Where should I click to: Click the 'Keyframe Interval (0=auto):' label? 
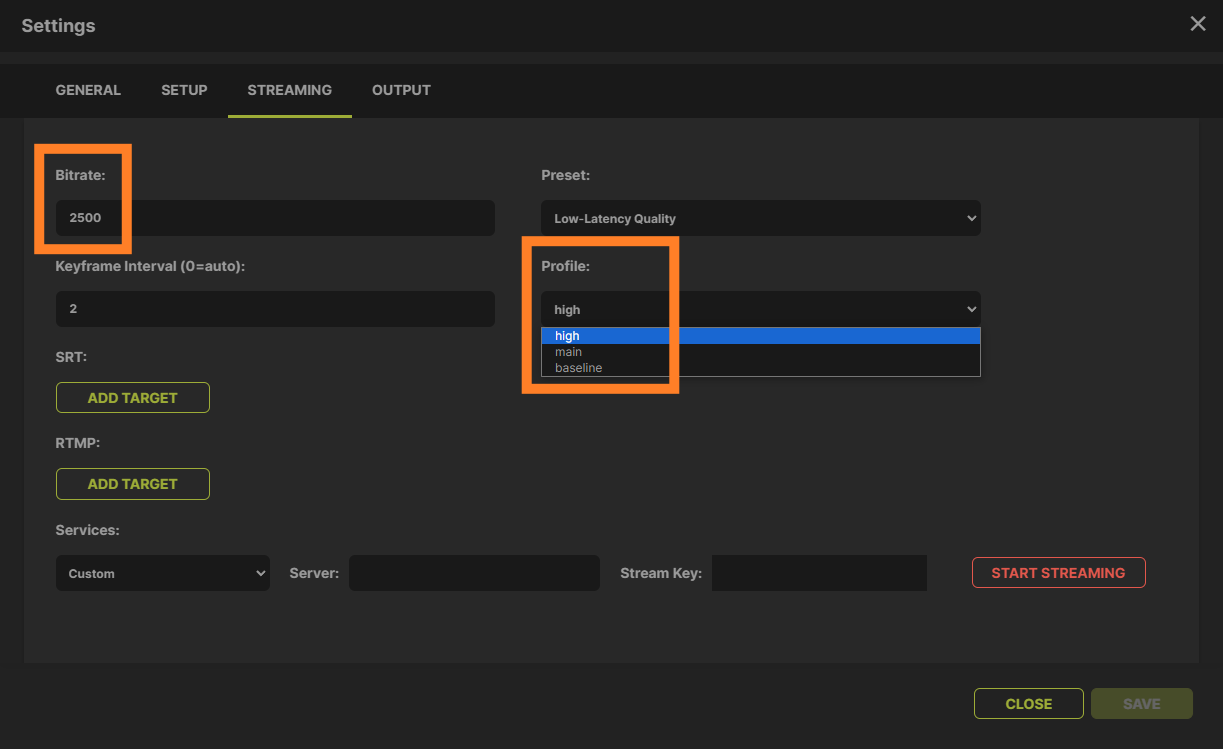coord(151,266)
